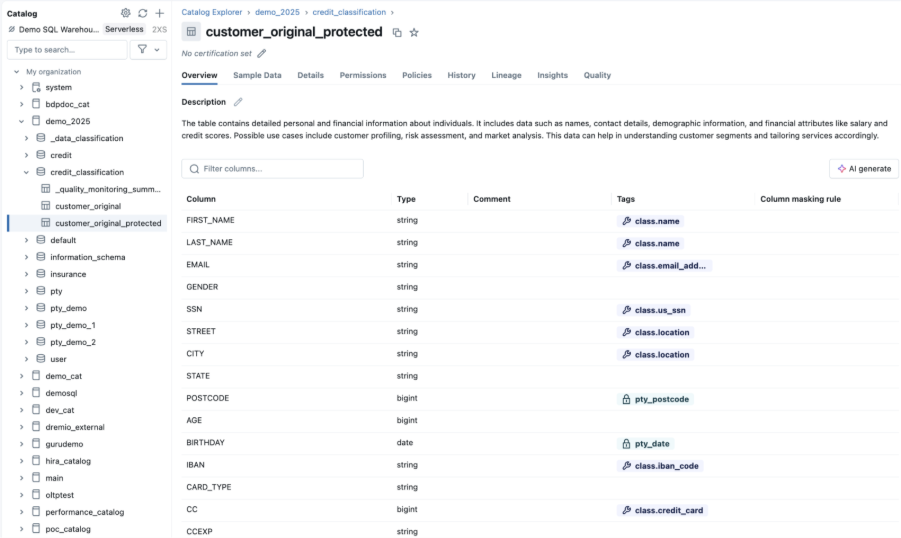This screenshot has width=901, height=538.
Task: Open the Permissions tab
Action: tap(363, 75)
